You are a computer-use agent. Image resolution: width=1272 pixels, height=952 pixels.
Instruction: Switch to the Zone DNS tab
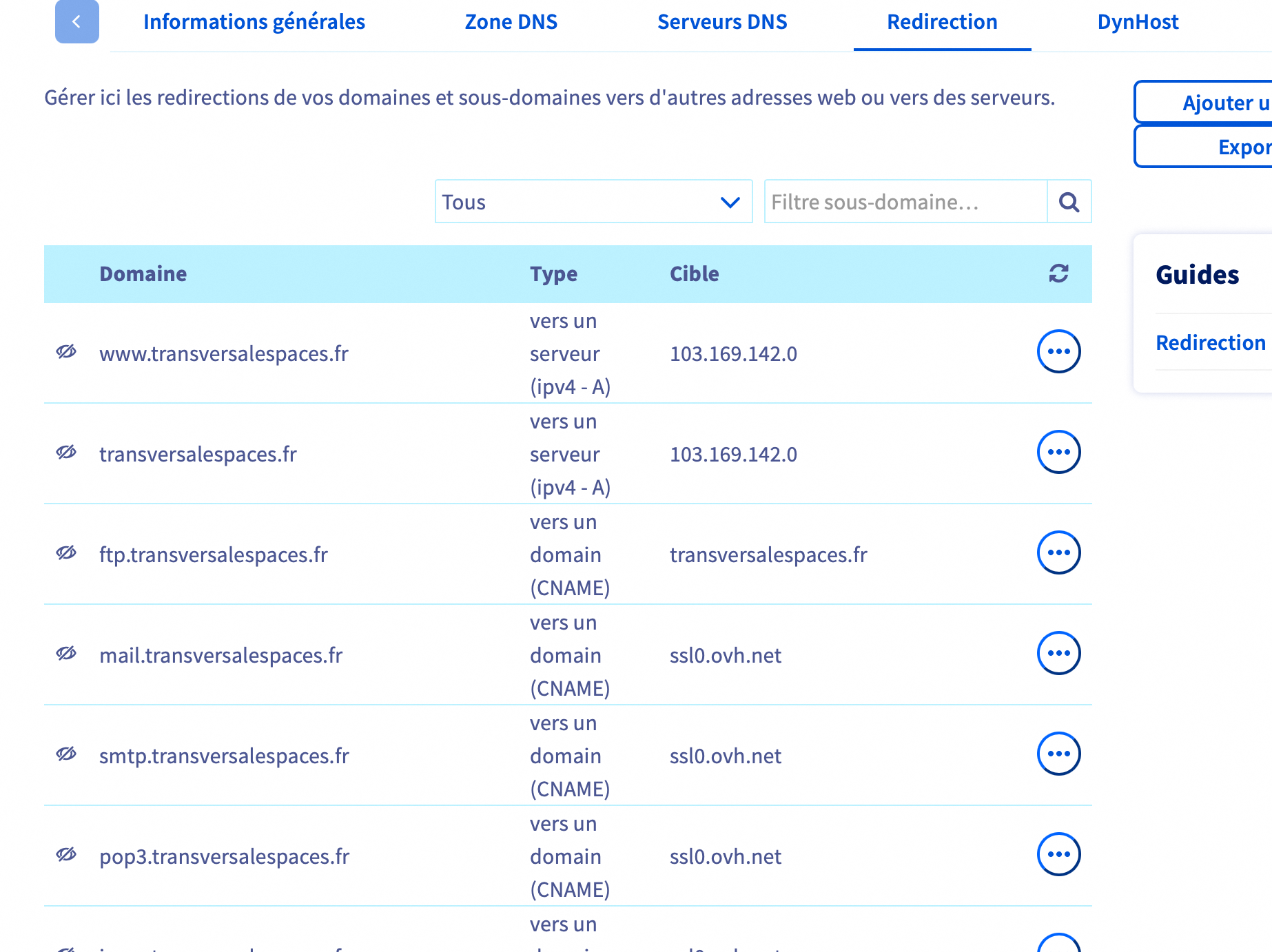511,22
